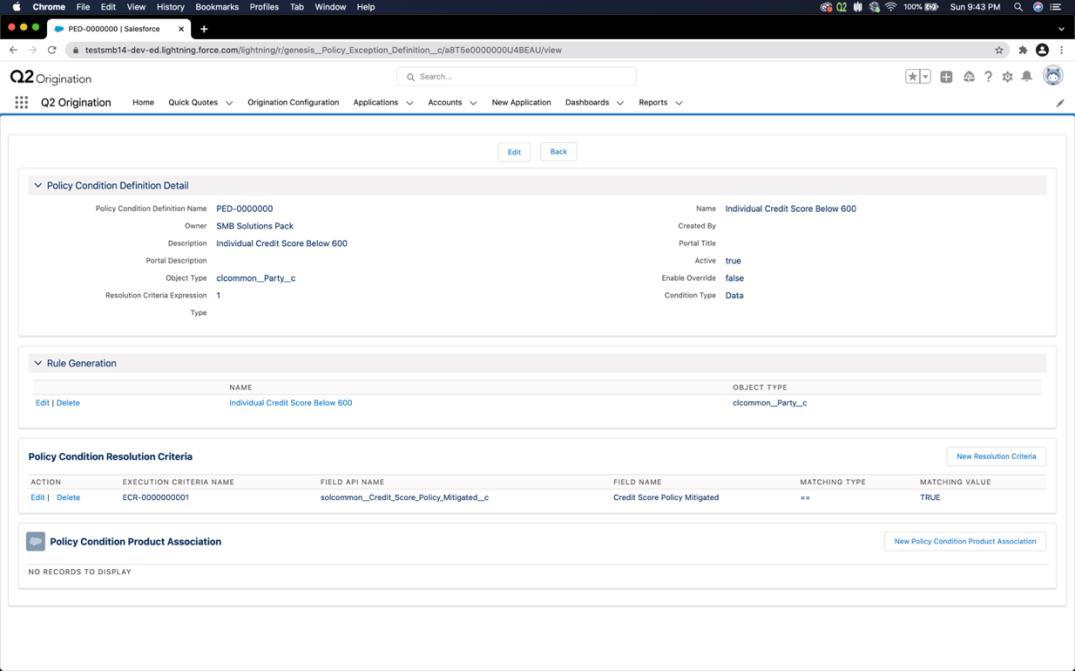Open the History menu
The width and height of the screenshot is (1075, 671).
(x=170, y=7)
